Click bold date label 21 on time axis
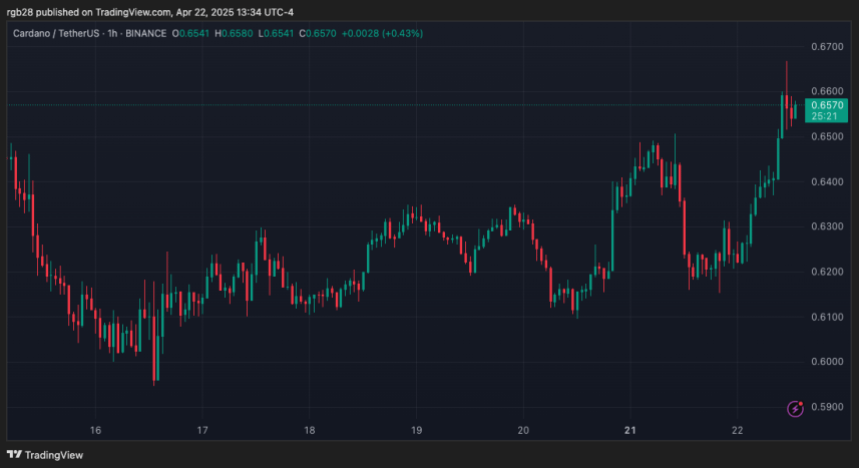This screenshot has height=468, width=859. pos(630,430)
